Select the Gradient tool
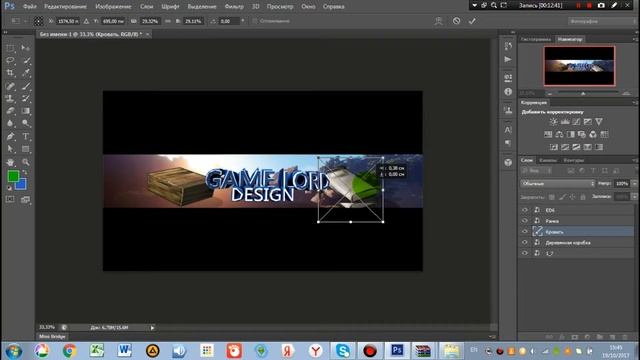Screen dimensions: 640x360 point(26,111)
